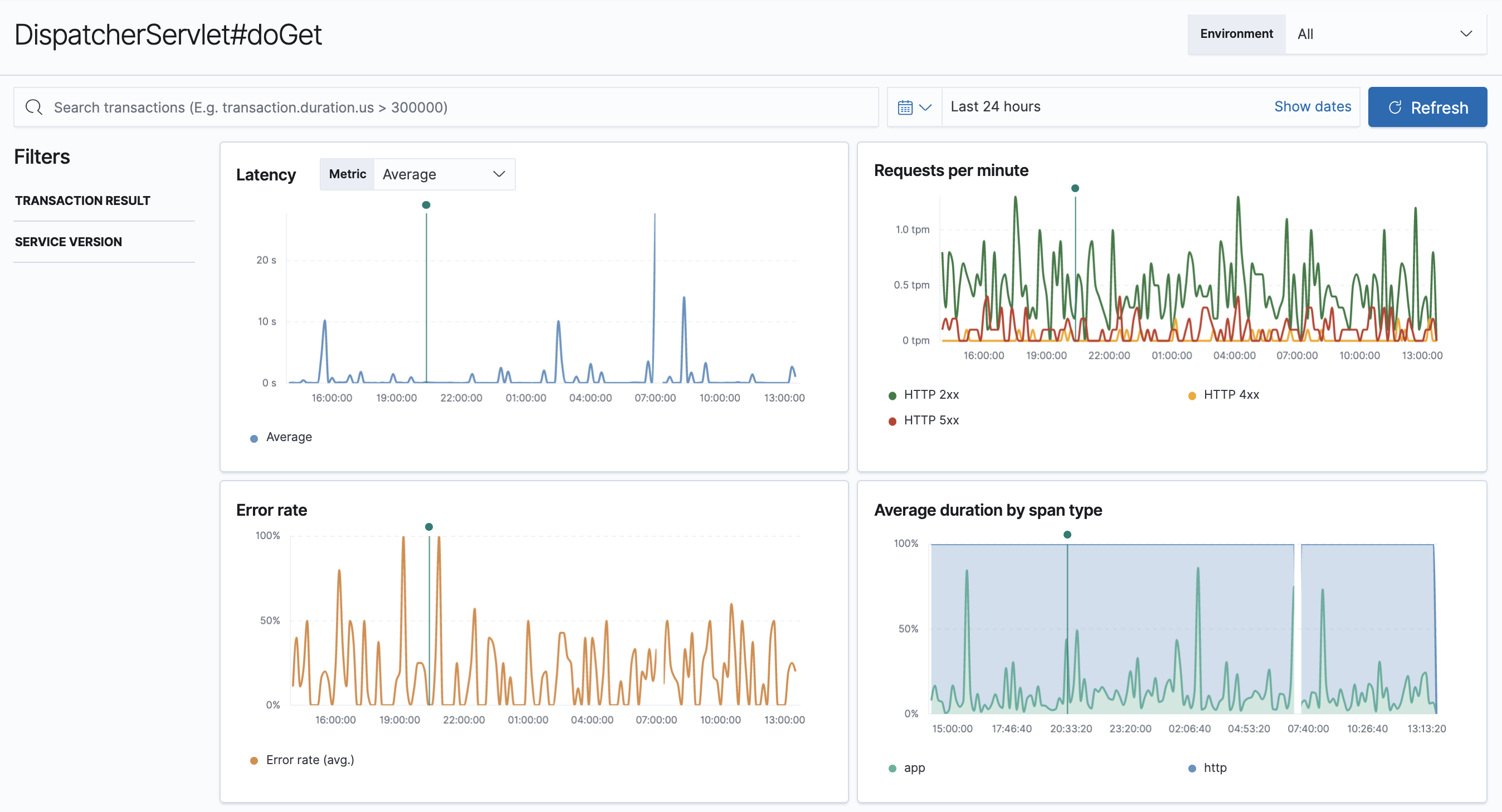Click the refresh circular arrow icon
Image resolution: width=1502 pixels, height=812 pixels.
tap(1396, 107)
